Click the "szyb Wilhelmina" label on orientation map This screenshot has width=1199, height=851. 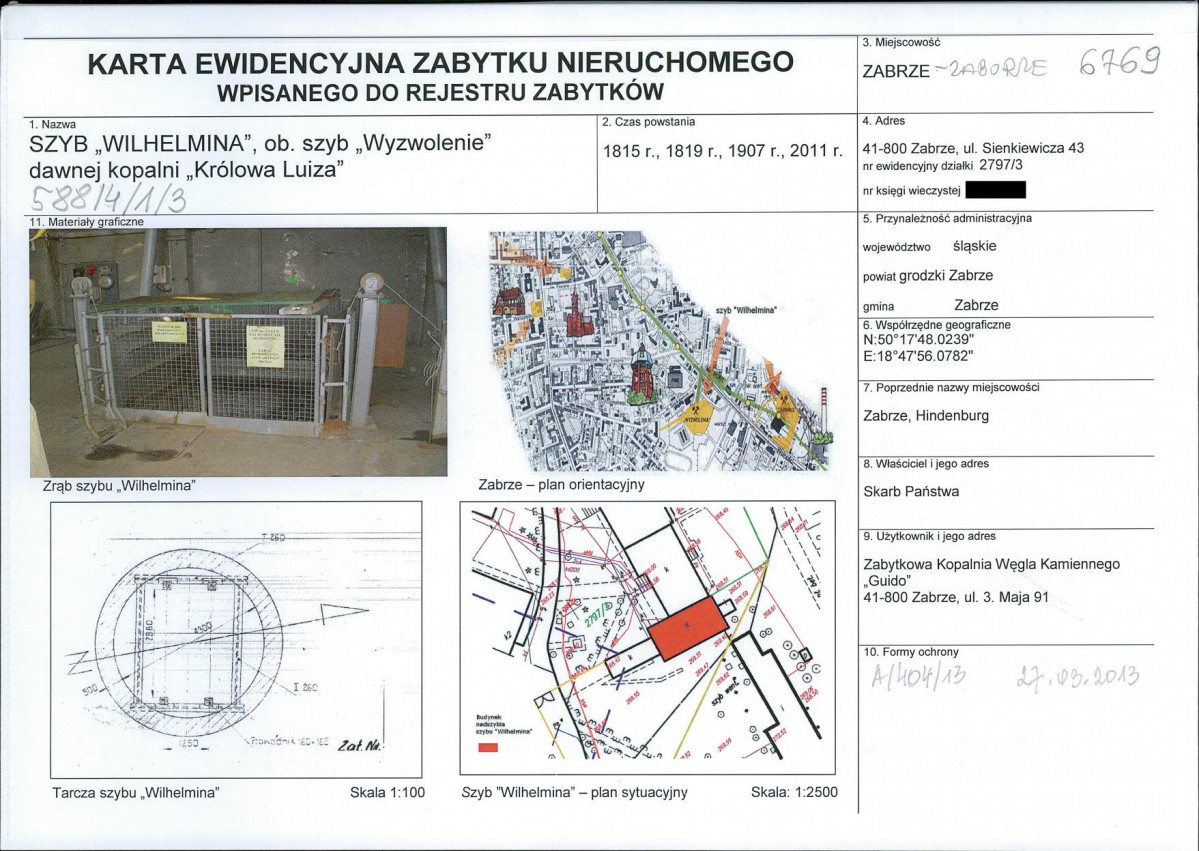tap(746, 311)
